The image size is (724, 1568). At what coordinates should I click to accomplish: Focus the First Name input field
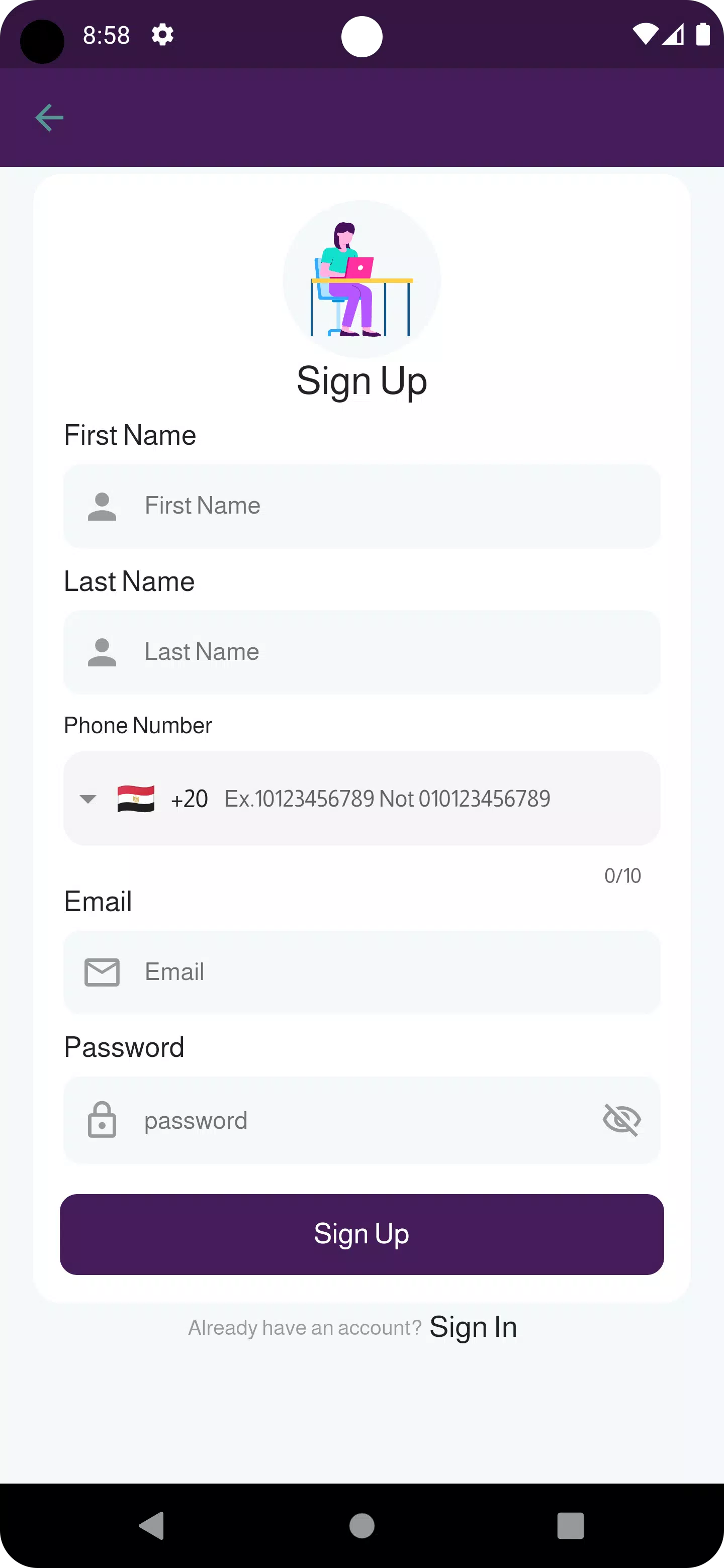click(390, 507)
